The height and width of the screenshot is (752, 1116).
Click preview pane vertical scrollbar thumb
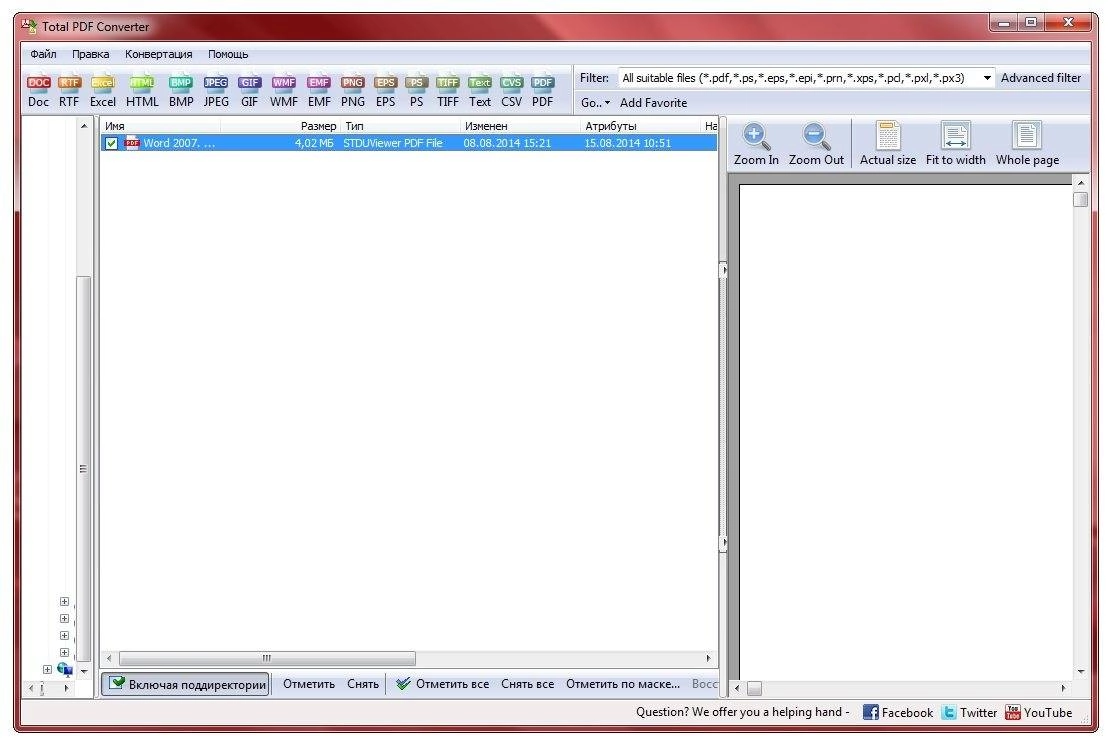point(1080,199)
